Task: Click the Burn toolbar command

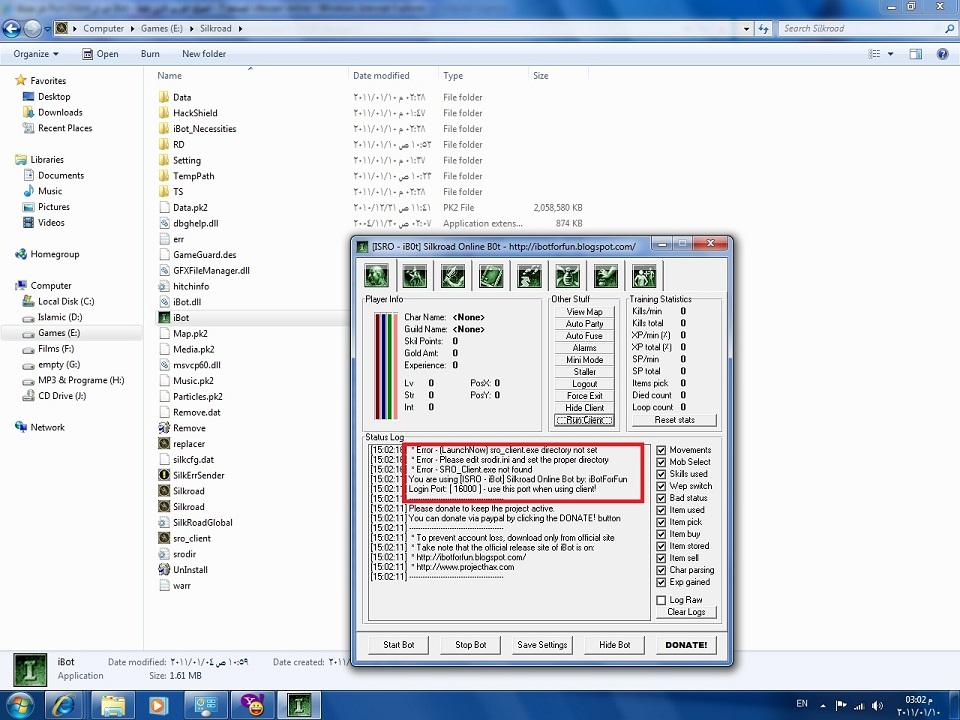Action: [x=150, y=54]
